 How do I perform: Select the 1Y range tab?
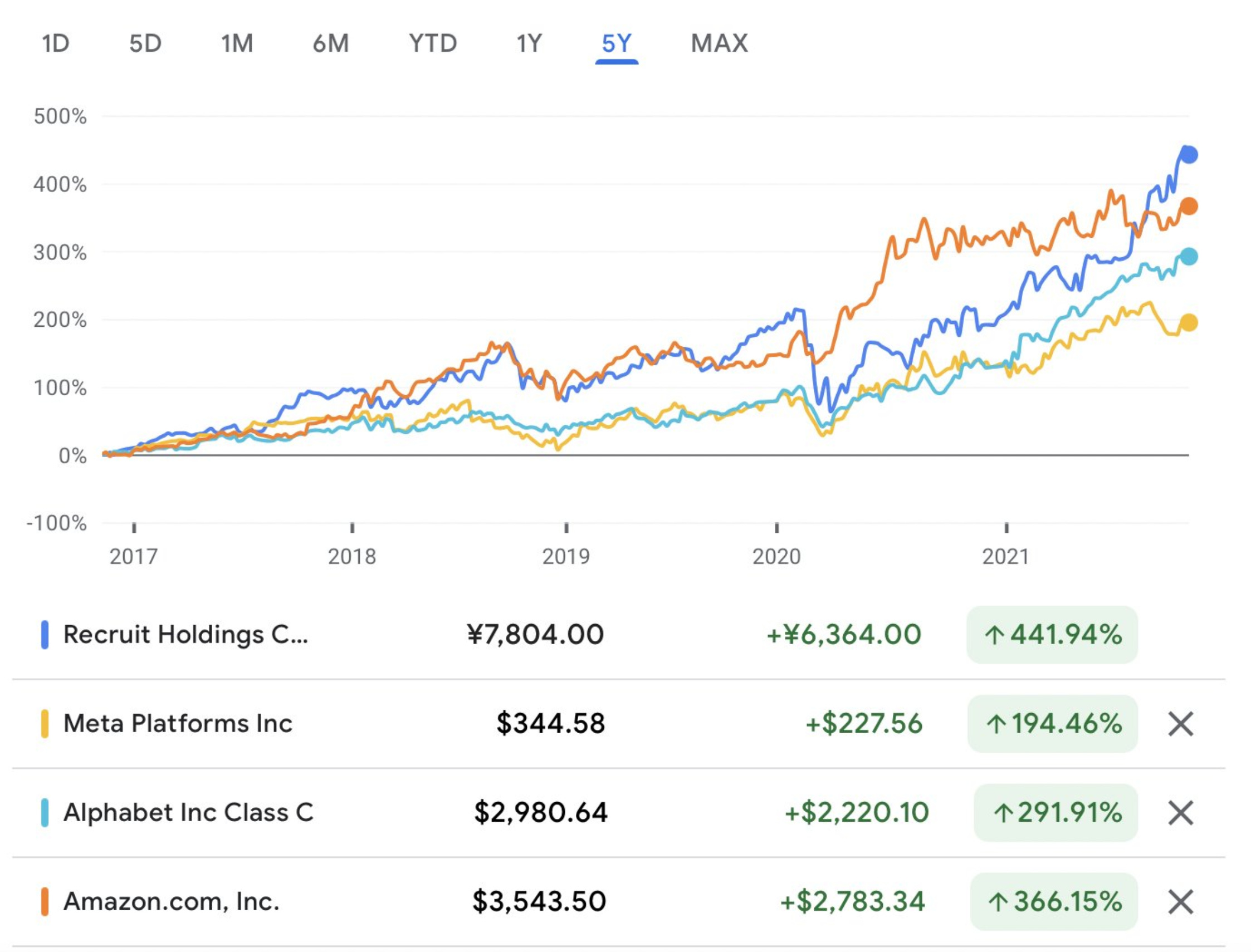[x=530, y=43]
